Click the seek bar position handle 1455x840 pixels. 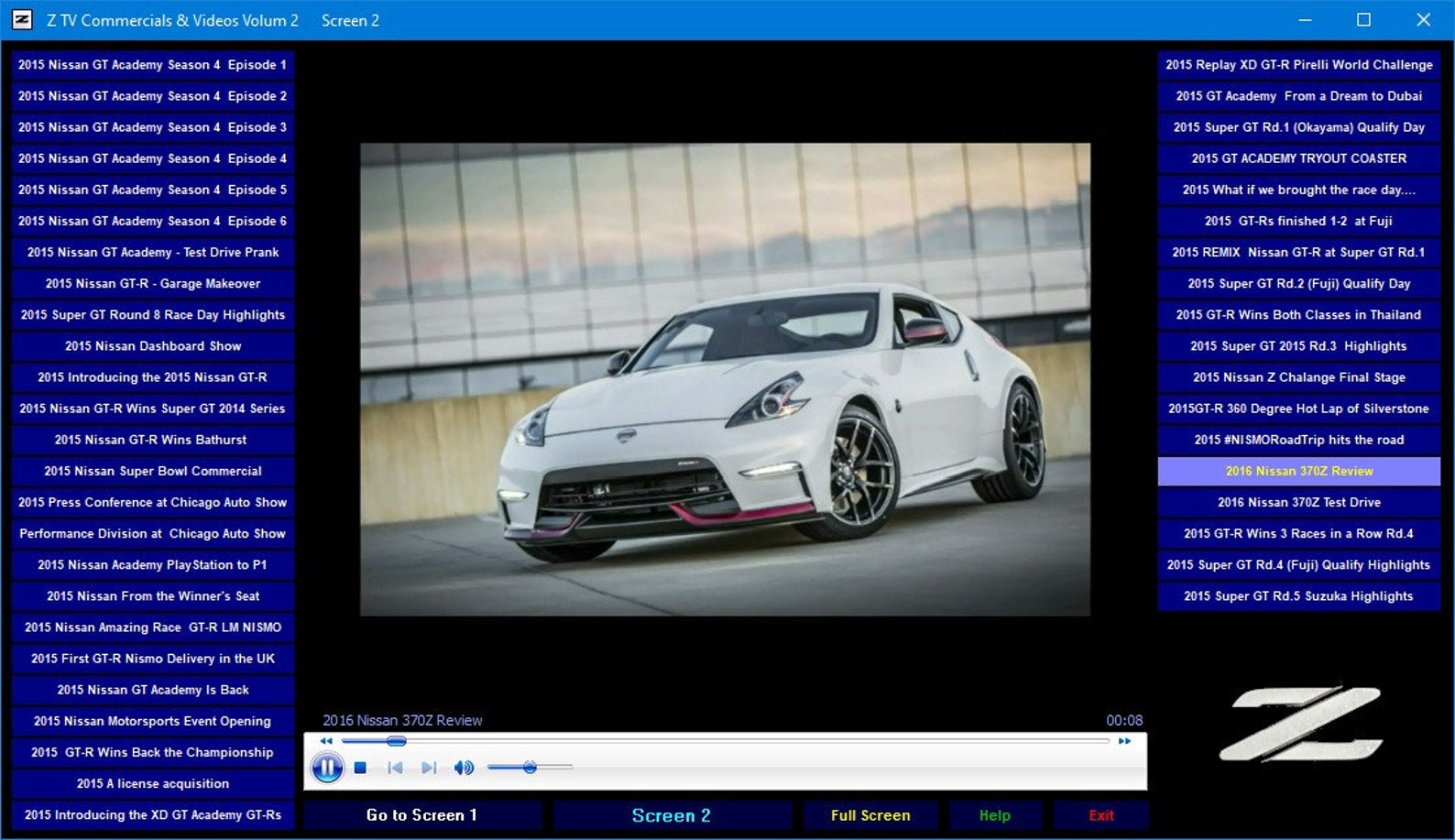tap(396, 741)
